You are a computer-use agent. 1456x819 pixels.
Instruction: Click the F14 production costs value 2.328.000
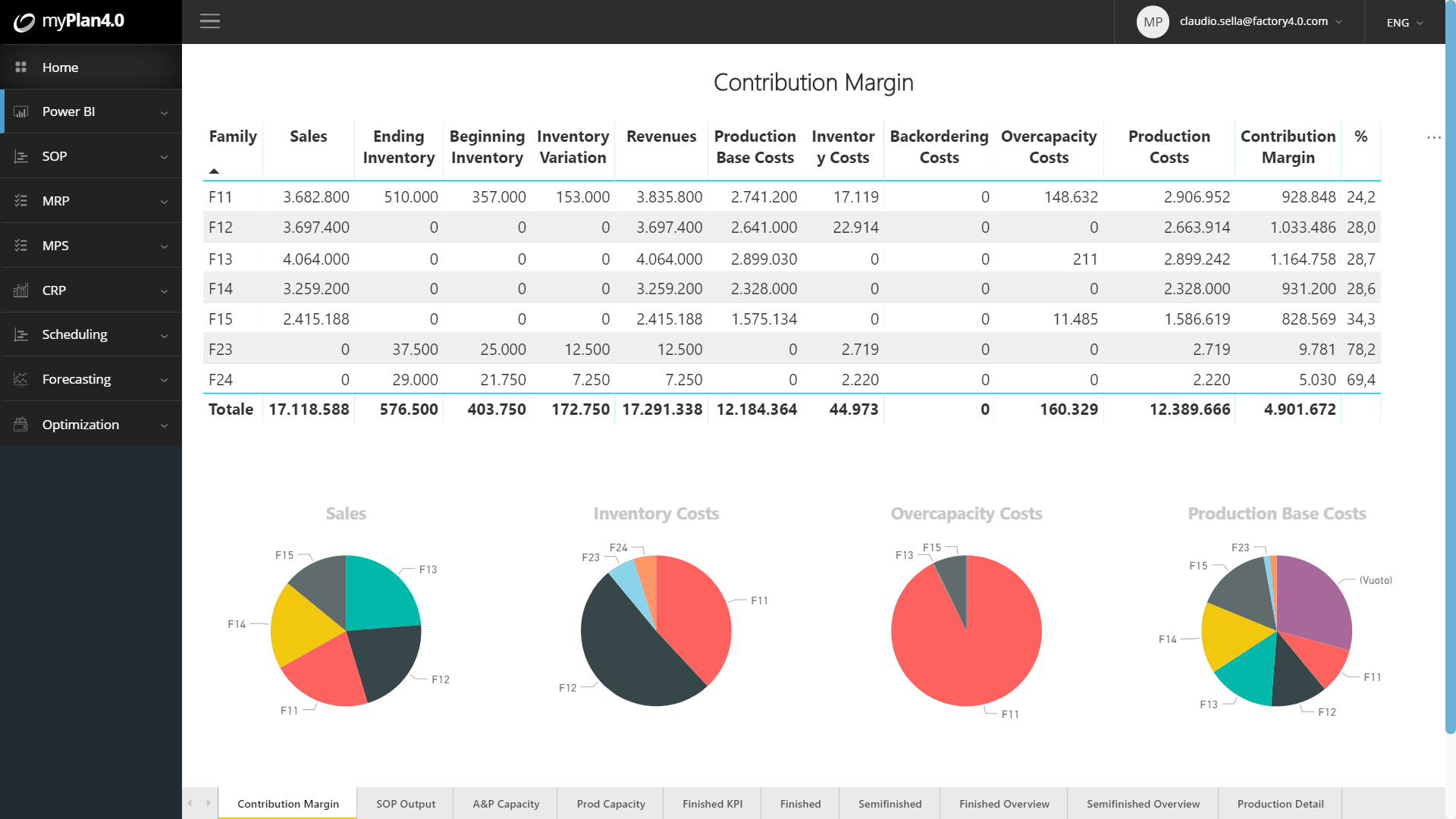[x=1197, y=289]
